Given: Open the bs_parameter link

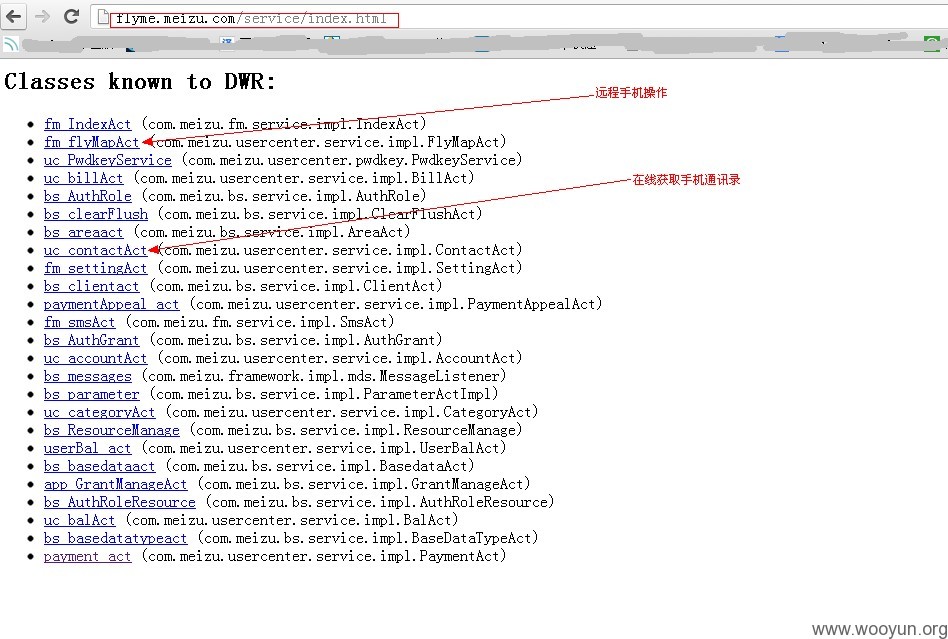Looking at the screenshot, I should [x=91, y=394].
